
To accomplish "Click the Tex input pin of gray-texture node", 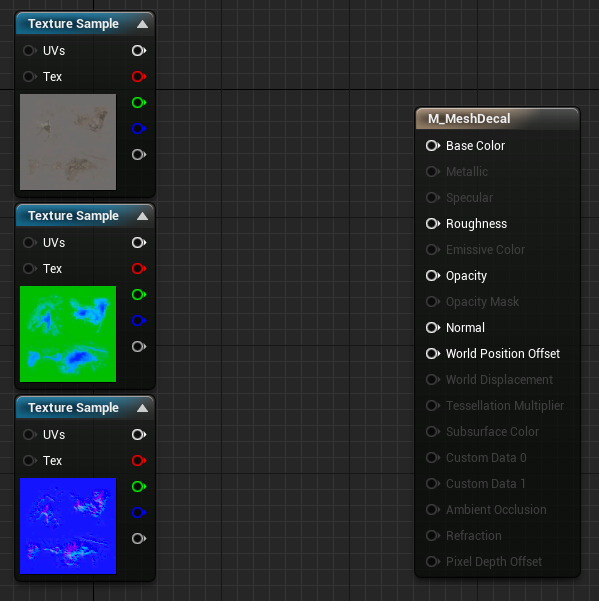I will [x=30, y=77].
